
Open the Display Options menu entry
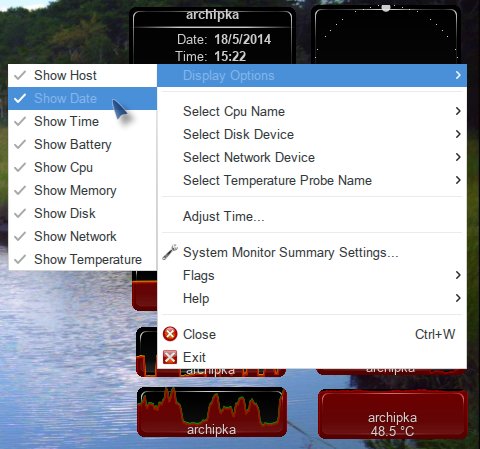(x=312, y=75)
